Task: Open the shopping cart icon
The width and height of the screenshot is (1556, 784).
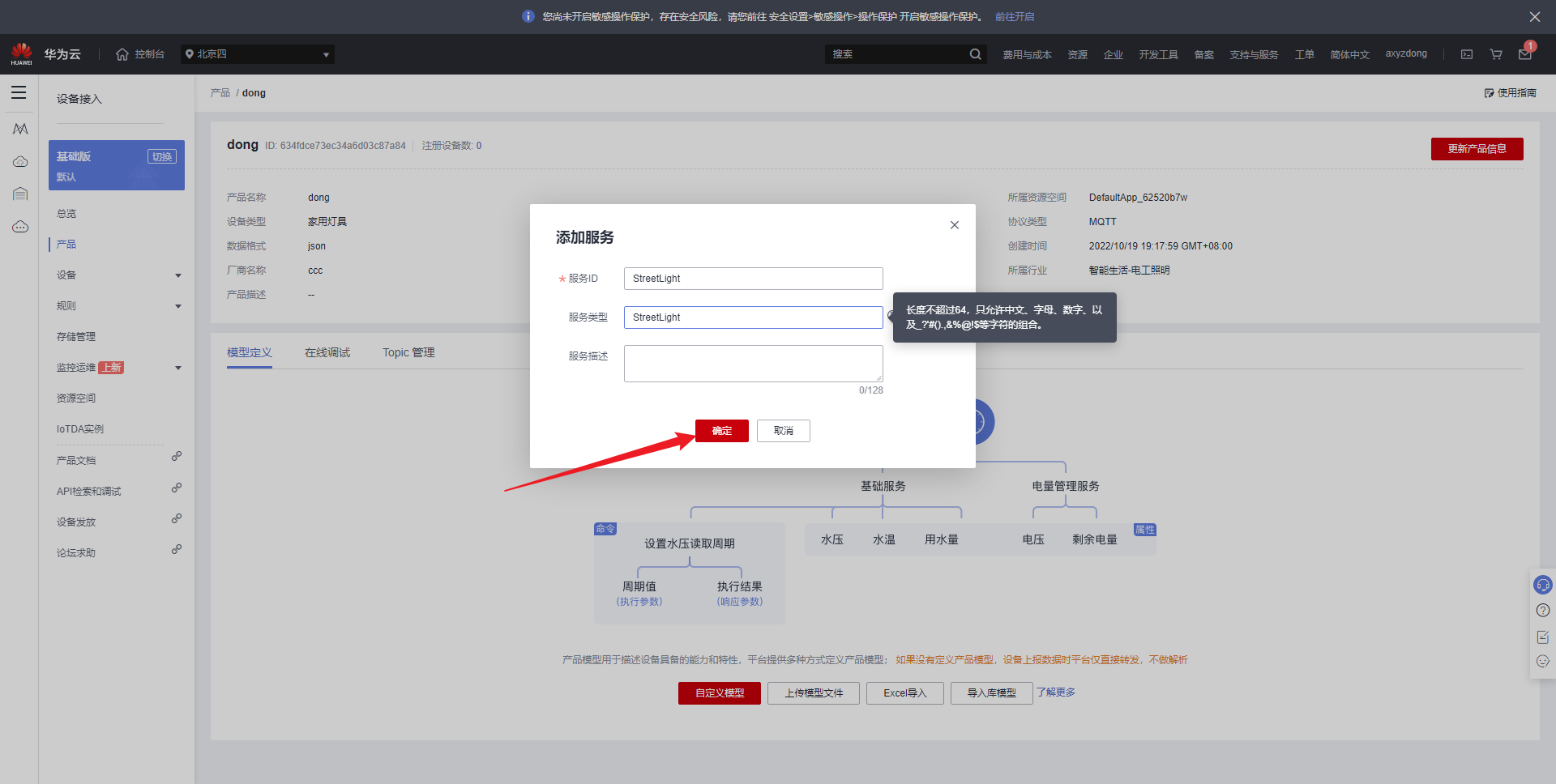Action: [1496, 54]
